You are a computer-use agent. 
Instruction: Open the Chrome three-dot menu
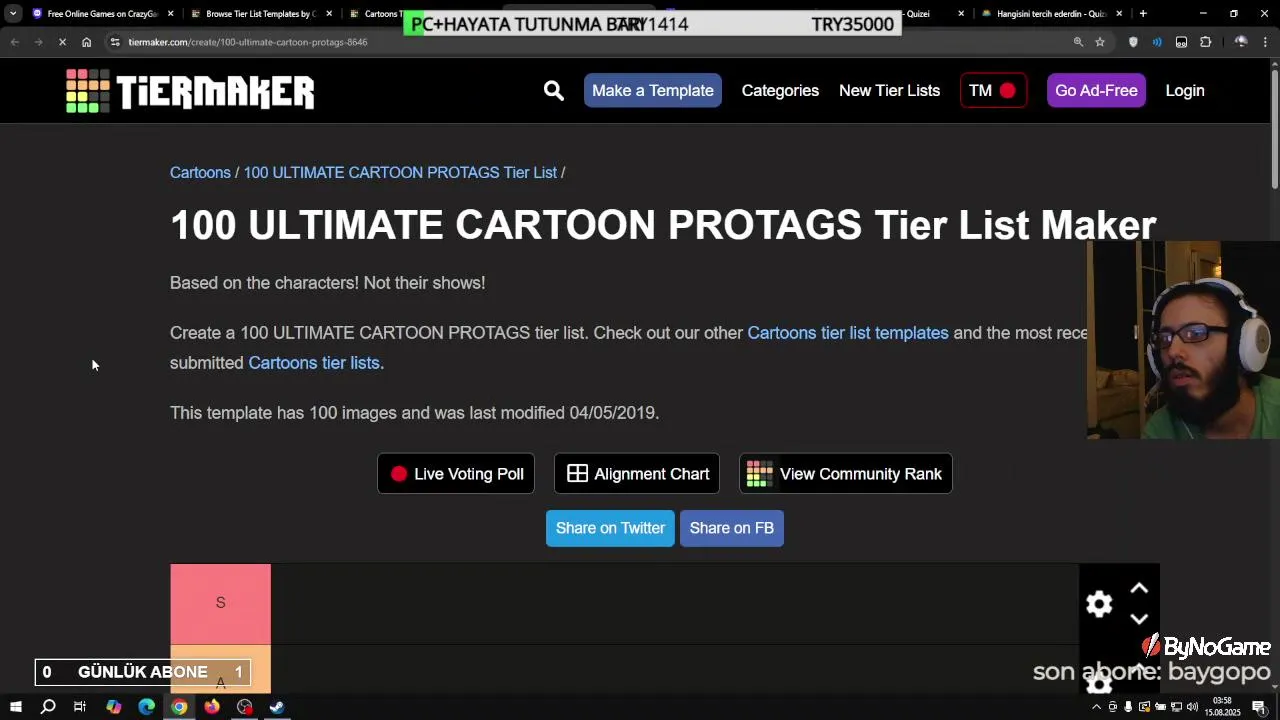tap(1266, 42)
